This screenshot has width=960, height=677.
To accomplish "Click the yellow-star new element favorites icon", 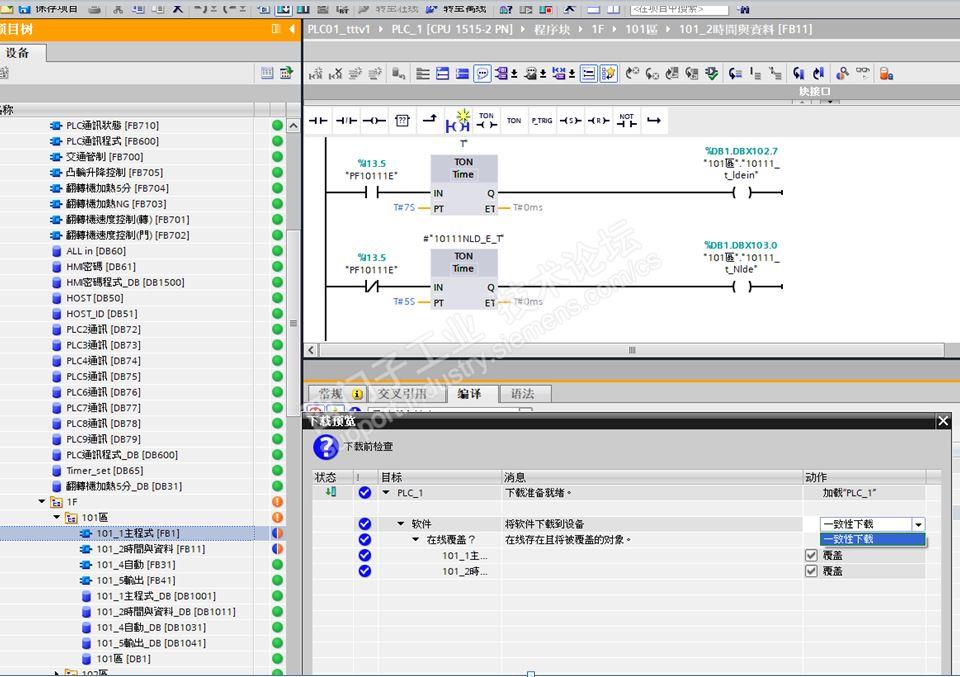I will 458,121.
